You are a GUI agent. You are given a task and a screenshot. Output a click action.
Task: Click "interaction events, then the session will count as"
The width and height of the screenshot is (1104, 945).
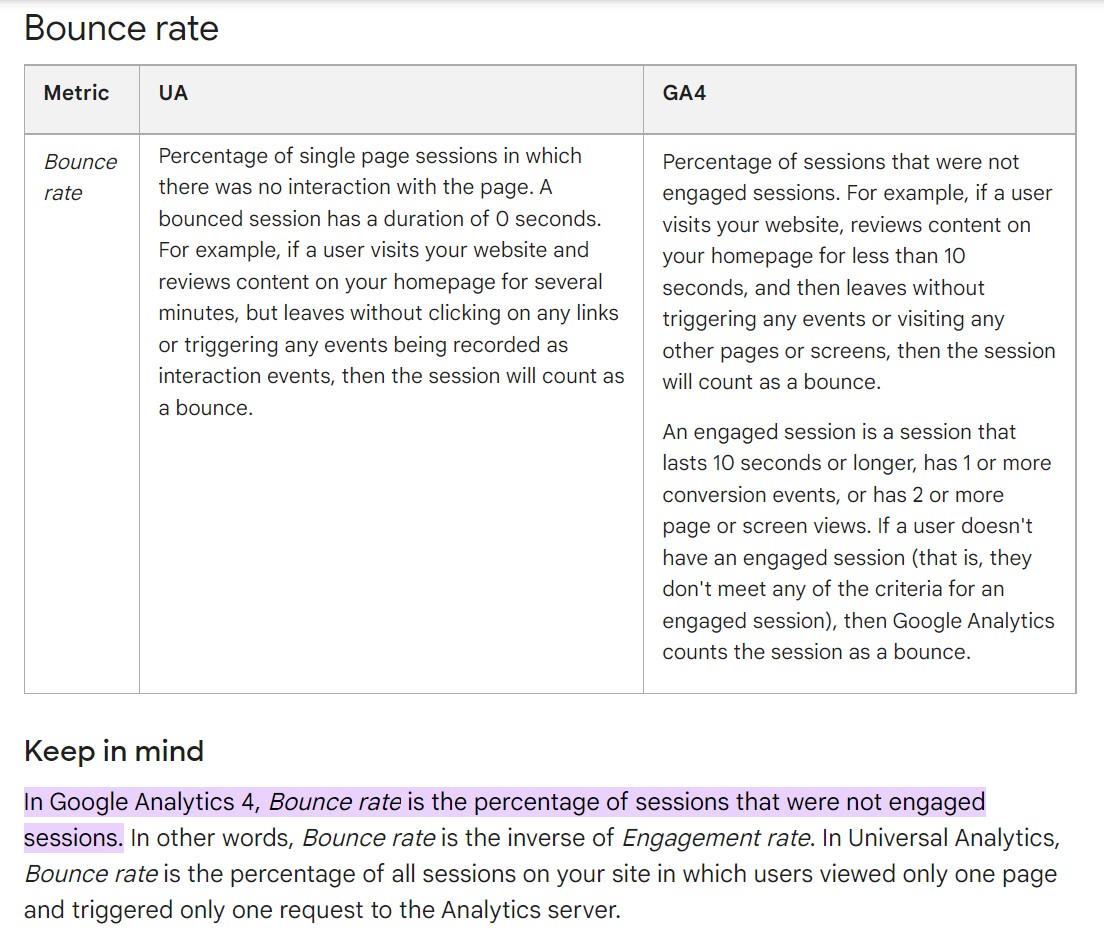pyautogui.click(x=391, y=376)
